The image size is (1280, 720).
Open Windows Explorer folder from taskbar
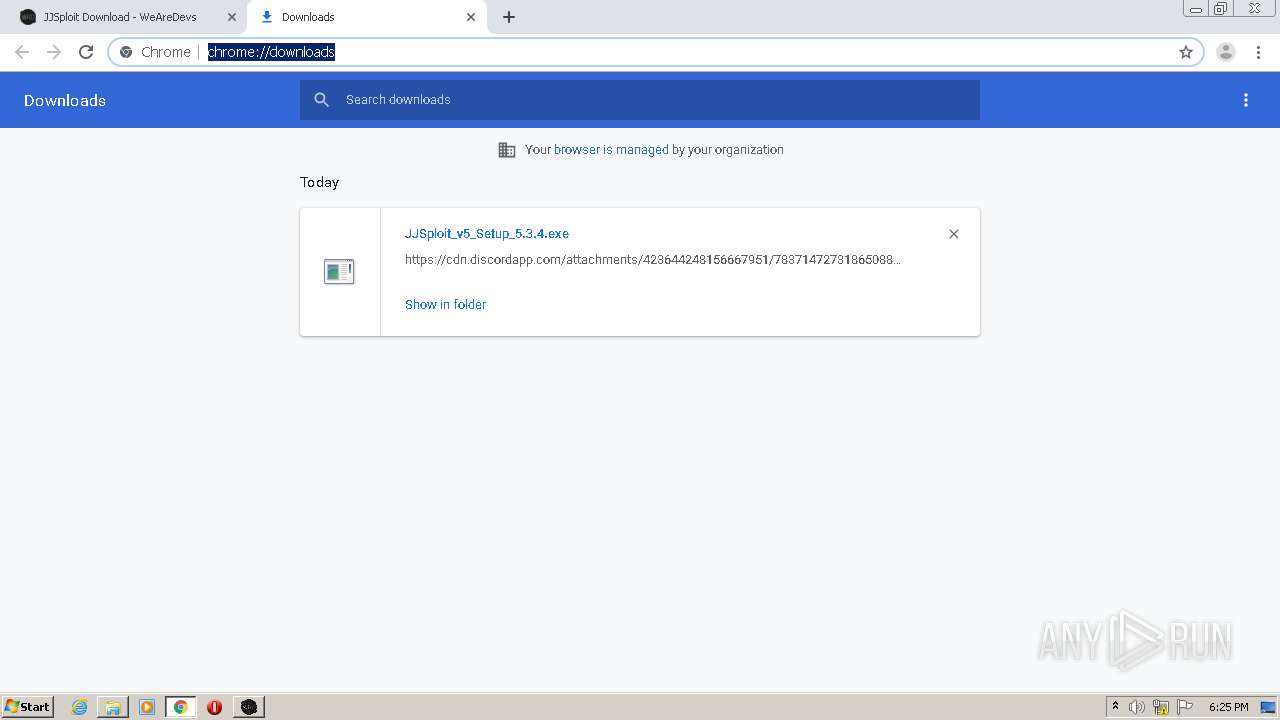coord(113,707)
